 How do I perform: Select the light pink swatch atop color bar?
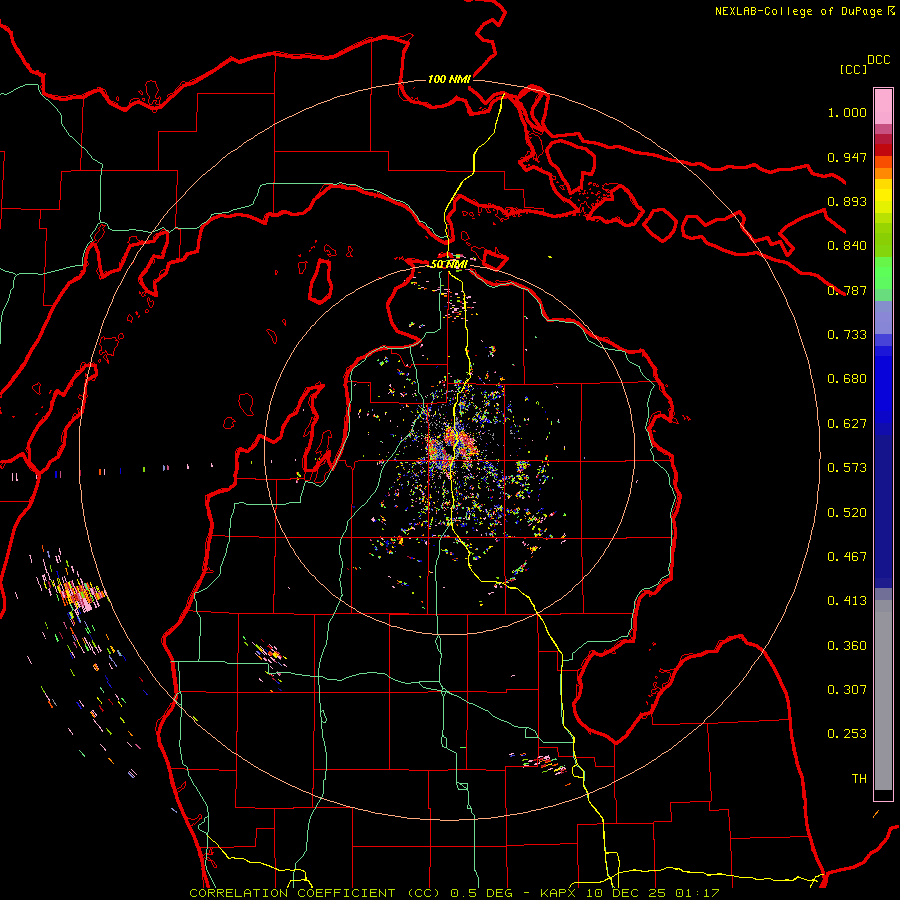coord(883,106)
